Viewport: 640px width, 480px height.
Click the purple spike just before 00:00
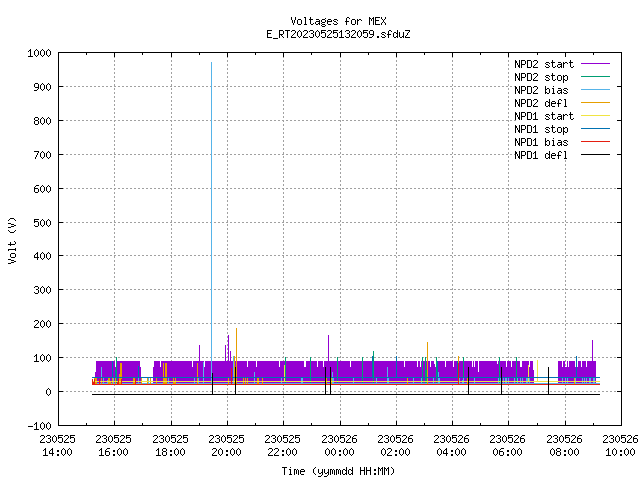click(329, 348)
